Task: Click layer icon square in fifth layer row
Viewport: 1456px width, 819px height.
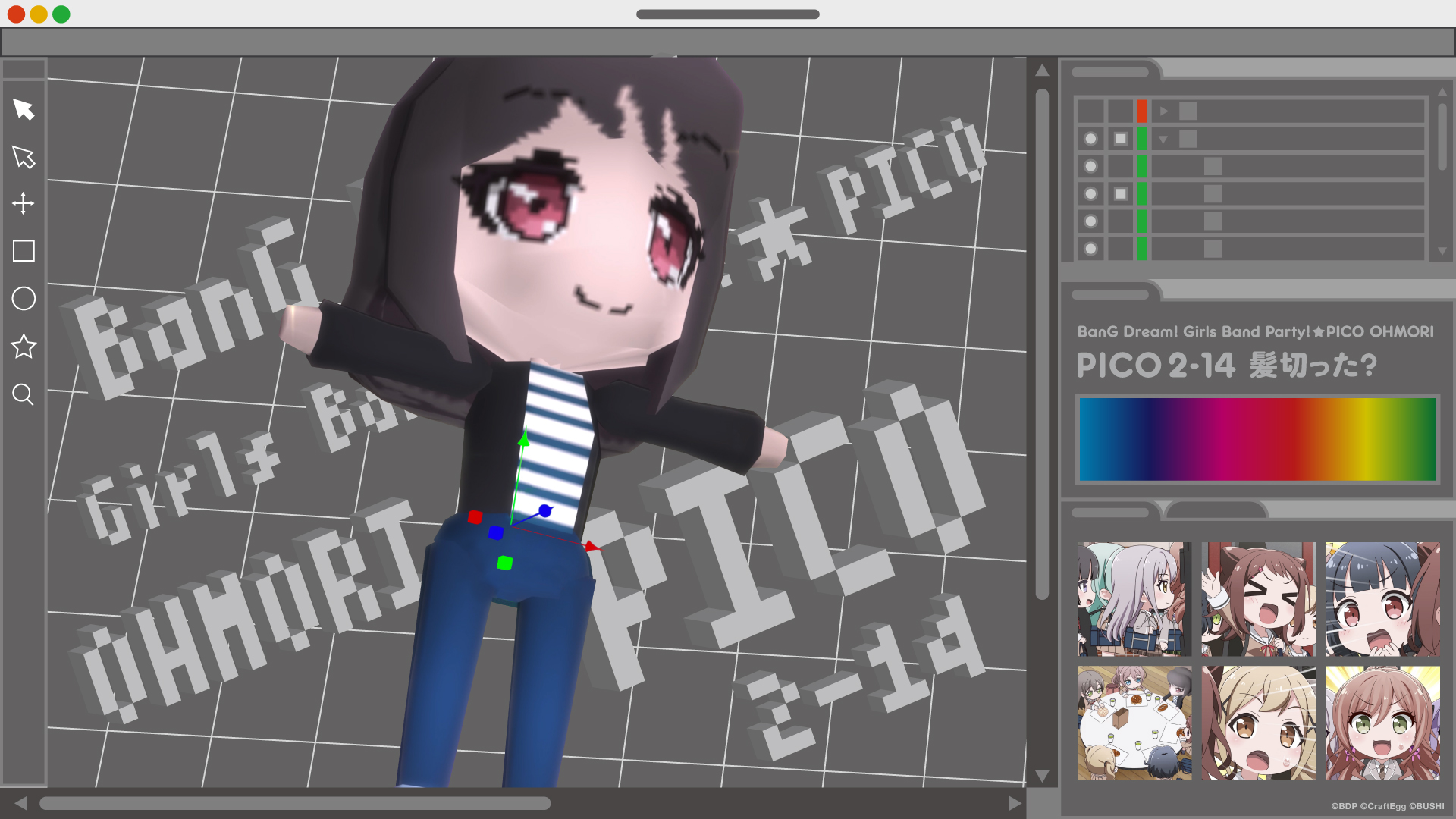Action: tap(1213, 221)
